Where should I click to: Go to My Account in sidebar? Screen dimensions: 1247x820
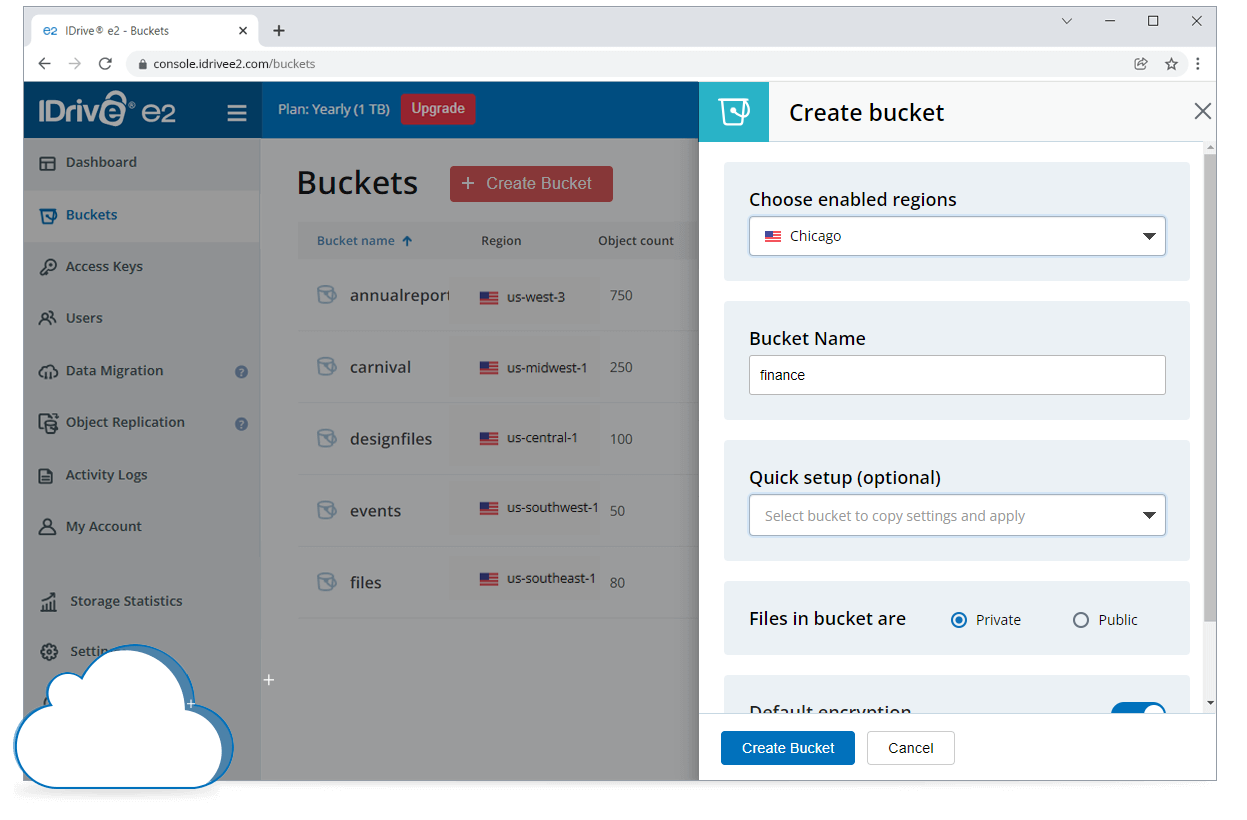pyautogui.click(x=103, y=527)
